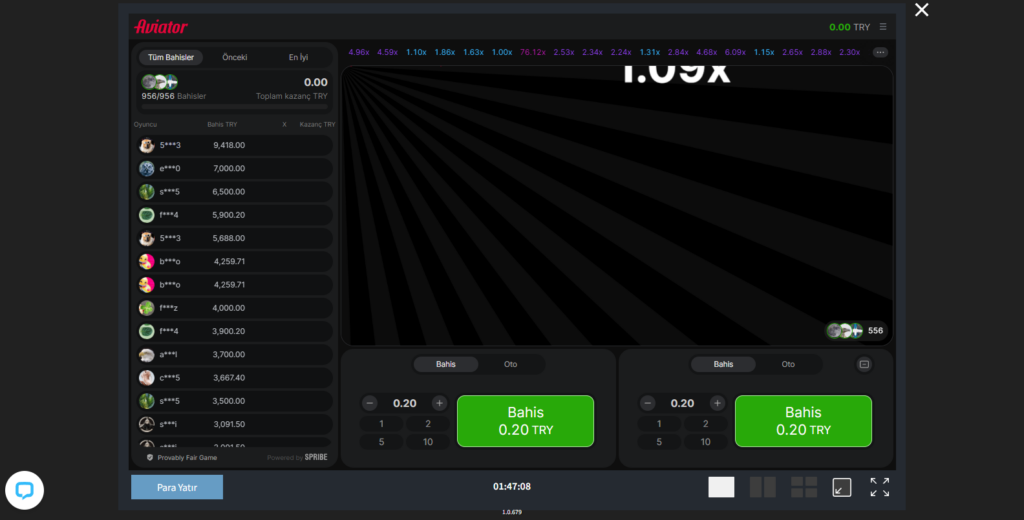Click the 76.12x multiplier in history bar
Image resolution: width=1024 pixels, height=520 pixels.
pyautogui.click(x=533, y=52)
